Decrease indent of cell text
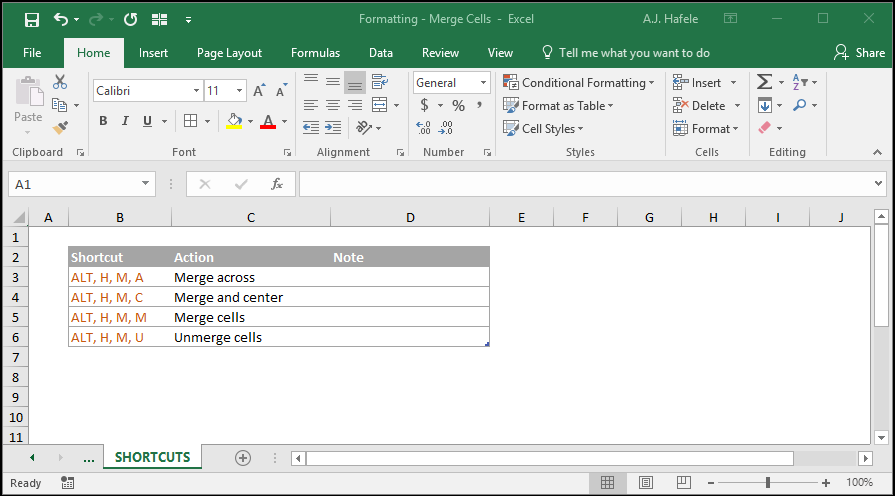895x496 pixels. [311, 127]
